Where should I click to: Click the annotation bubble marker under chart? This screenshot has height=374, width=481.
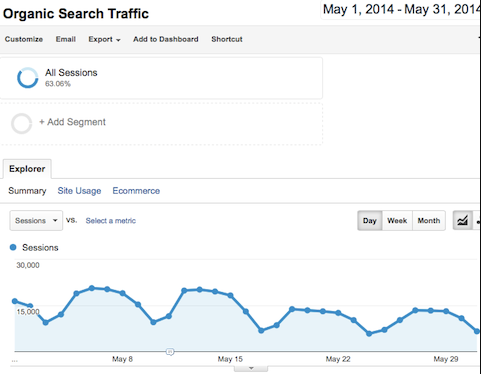coord(170,352)
